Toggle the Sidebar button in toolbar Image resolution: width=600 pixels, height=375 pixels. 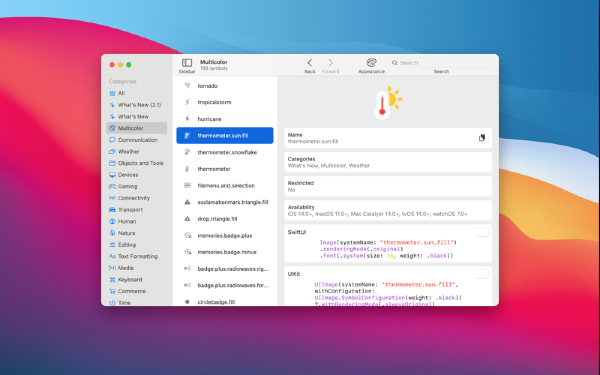click(187, 65)
